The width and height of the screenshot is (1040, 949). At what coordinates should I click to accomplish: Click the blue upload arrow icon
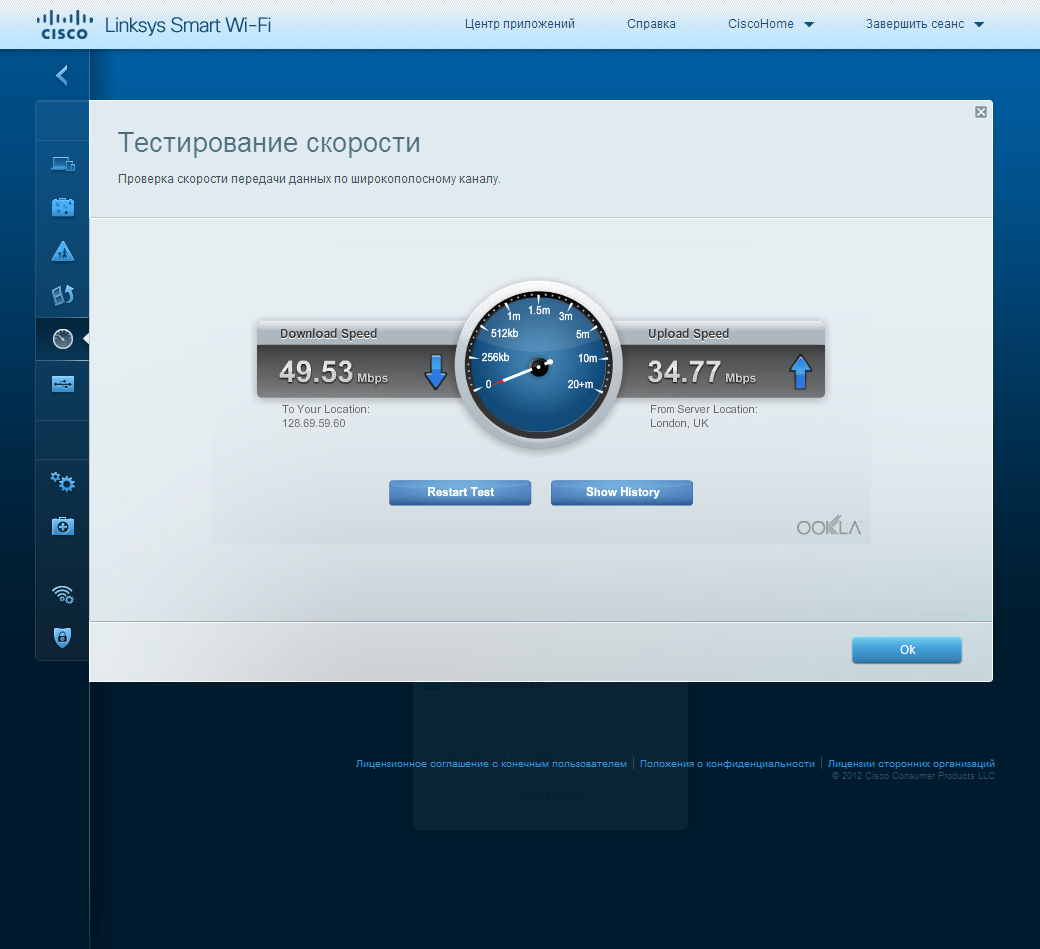[801, 372]
